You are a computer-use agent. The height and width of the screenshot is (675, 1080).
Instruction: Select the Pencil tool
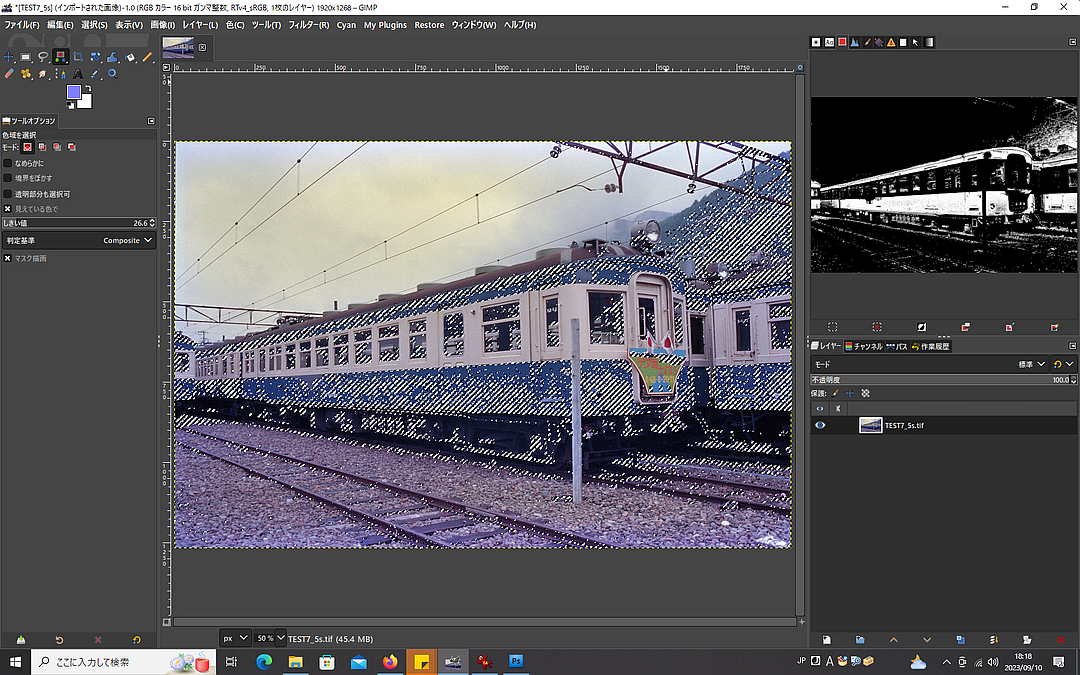(147, 57)
